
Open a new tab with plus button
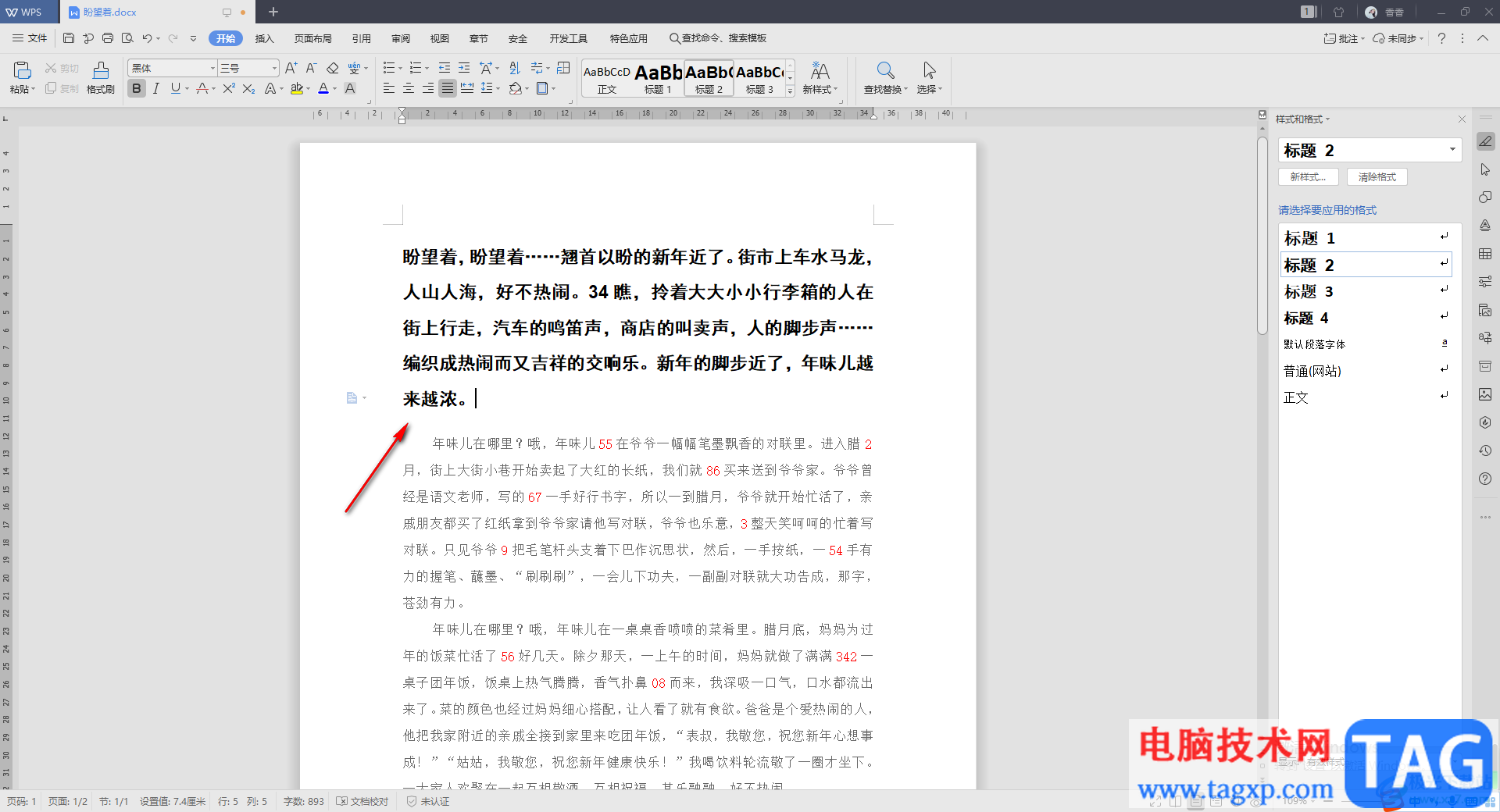coord(273,12)
